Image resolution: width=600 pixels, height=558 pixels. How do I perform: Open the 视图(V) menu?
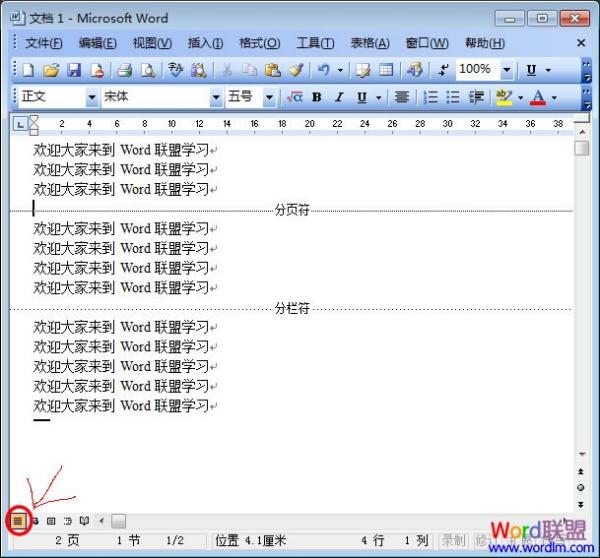[x=152, y=43]
